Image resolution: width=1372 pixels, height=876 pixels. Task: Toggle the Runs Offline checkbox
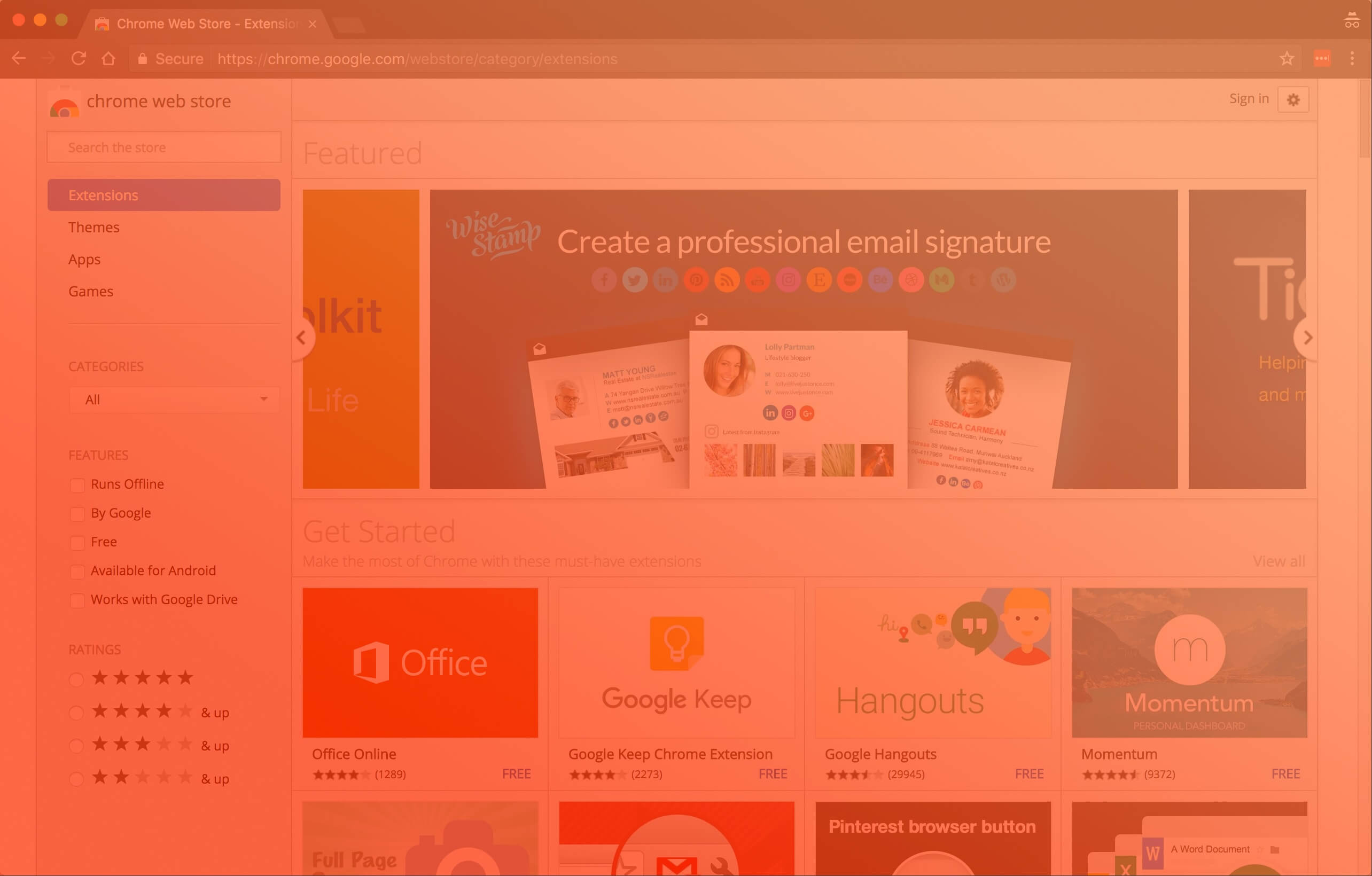click(x=77, y=484)
